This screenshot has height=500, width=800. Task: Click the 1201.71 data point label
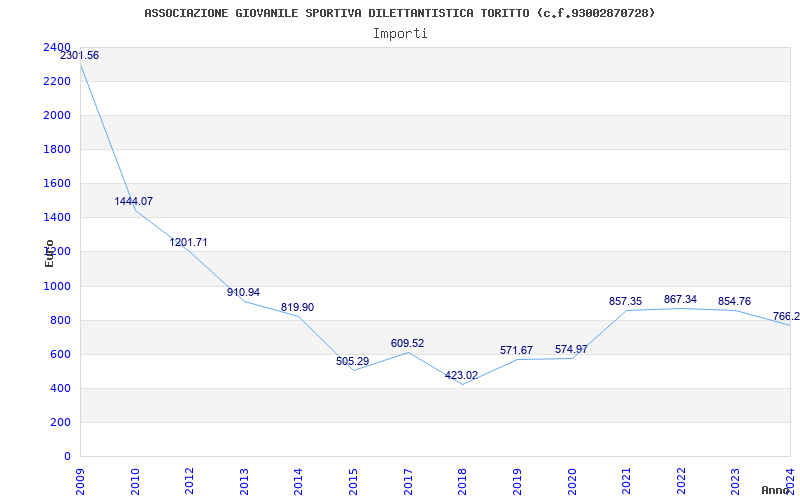click(x=188, y=243)
